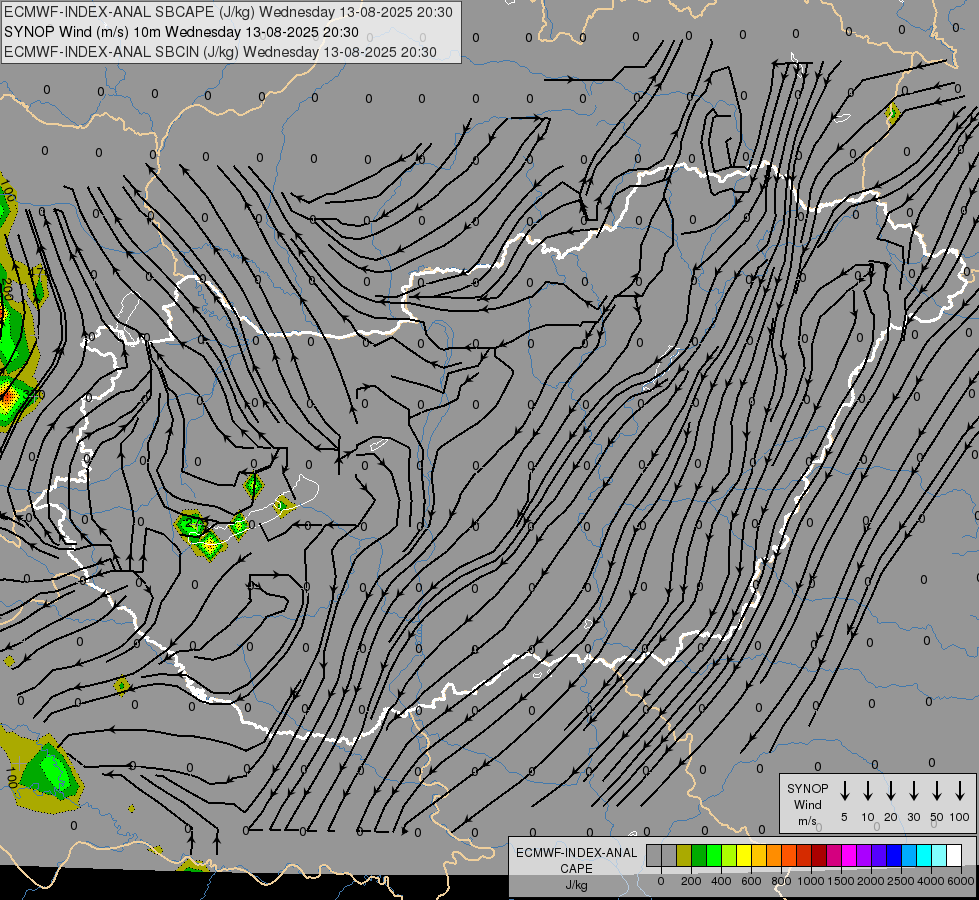Select the pure yellow CAPE legend swatch
979x900 pixels.
point(744,855)
